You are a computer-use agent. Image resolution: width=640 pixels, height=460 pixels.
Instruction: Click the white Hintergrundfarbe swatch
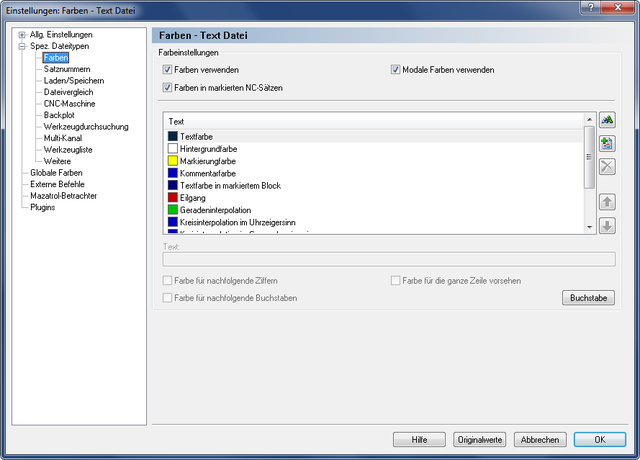(173, 149)
